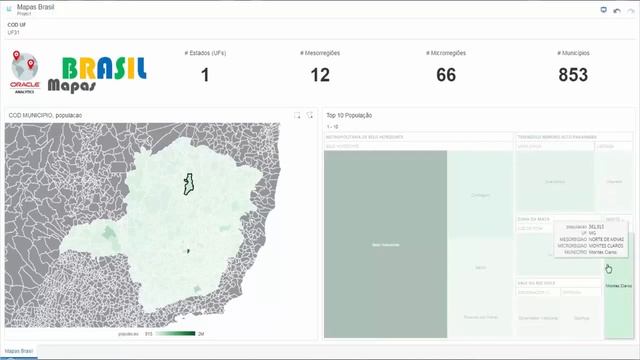The image size is (640, 360).
Task: Click Metropolitana de Belo Horizonte group header
Action: (418, 137)
